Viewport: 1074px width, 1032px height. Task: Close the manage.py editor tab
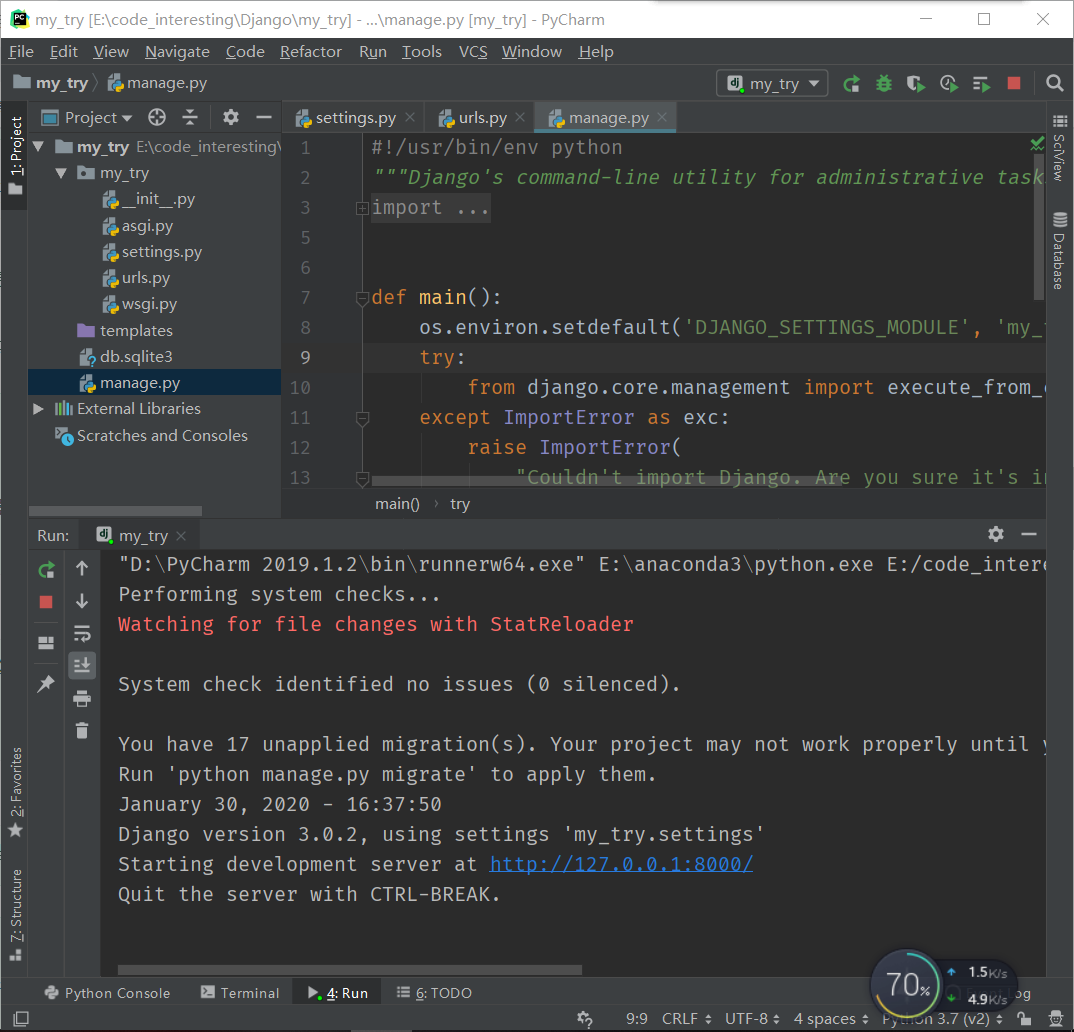tap(662, 117)
